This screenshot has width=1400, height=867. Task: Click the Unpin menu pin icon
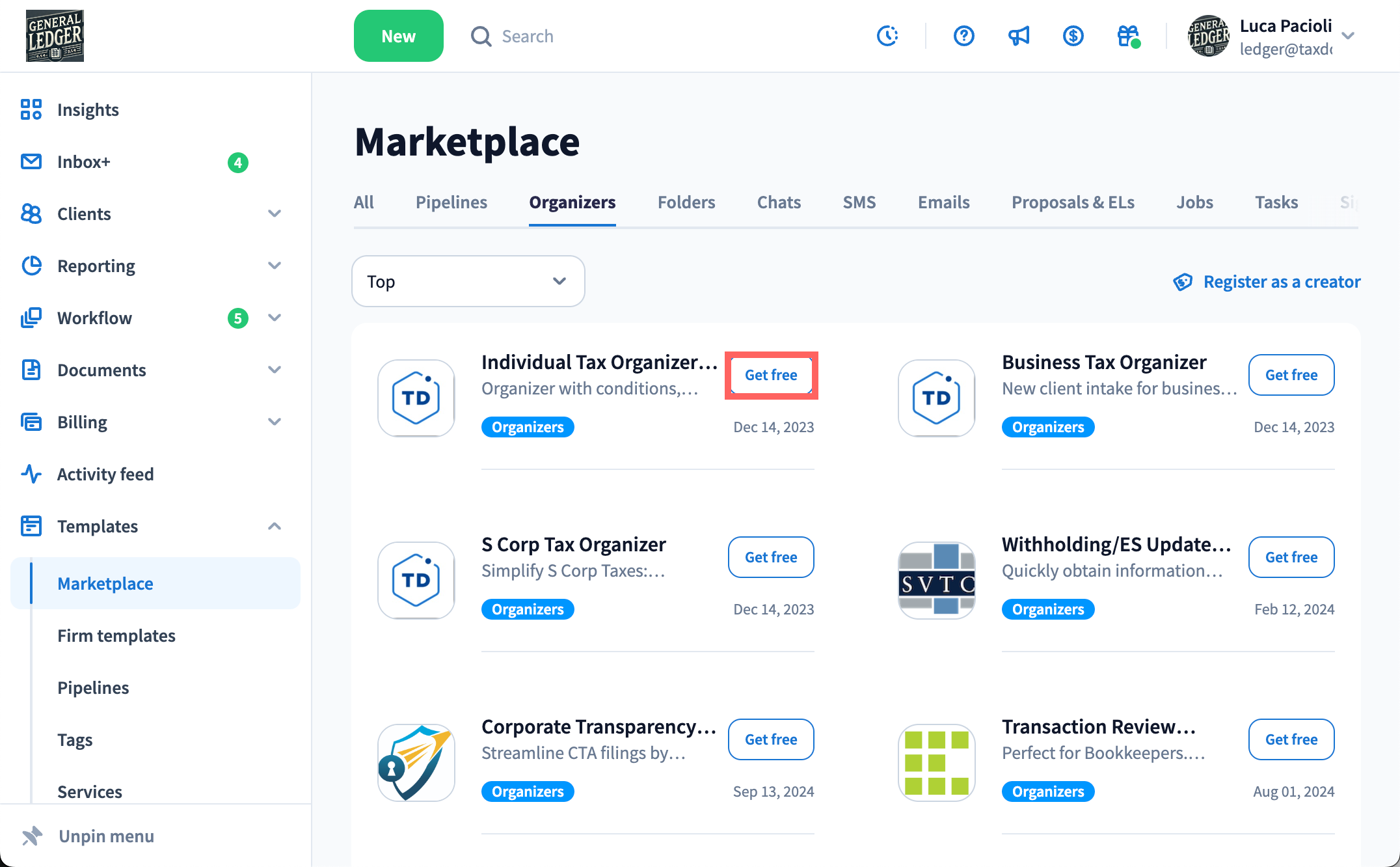tap(31, 836)
